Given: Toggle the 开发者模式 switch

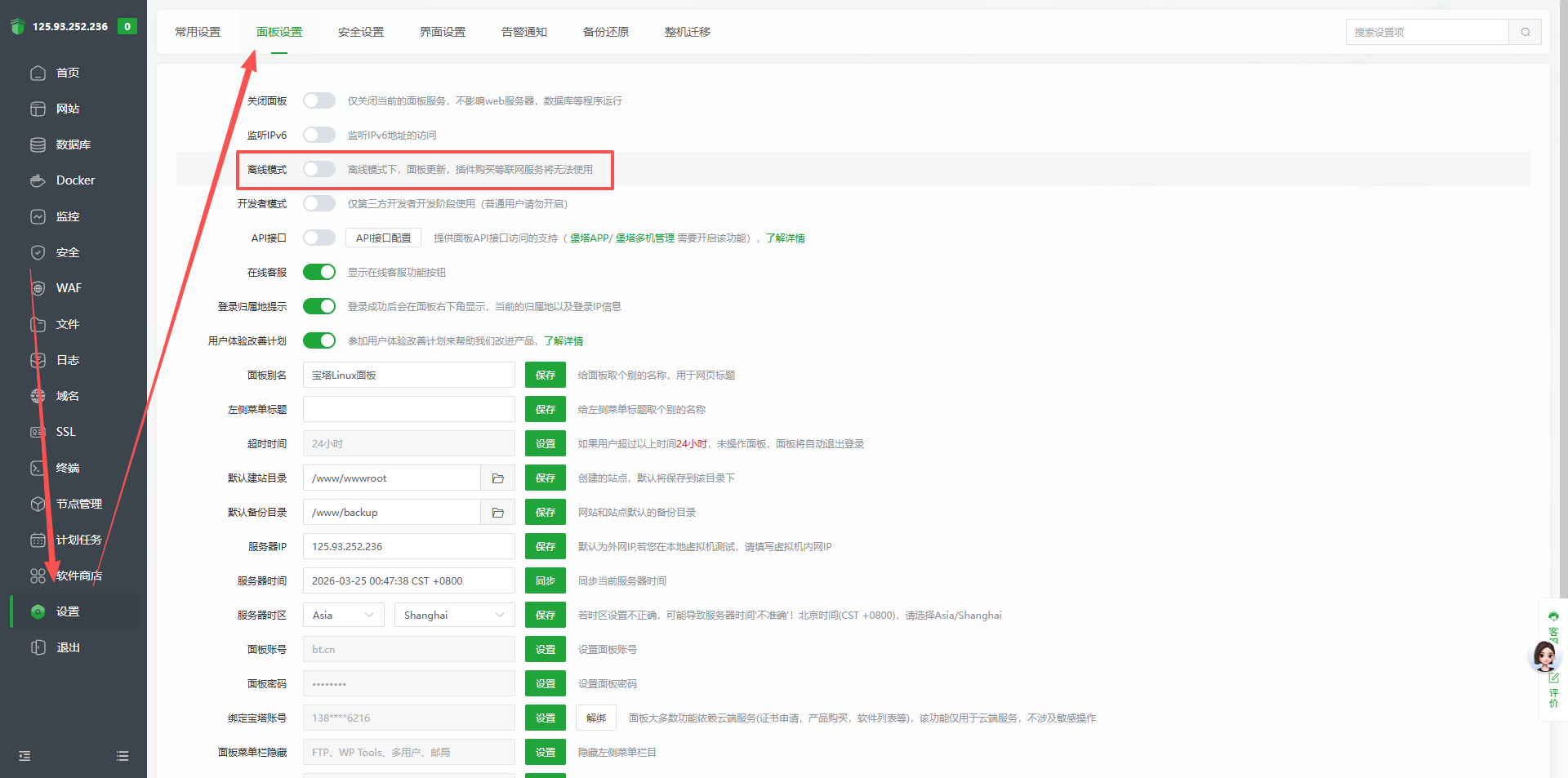Looking at the screenshot, I should (318, 203).
